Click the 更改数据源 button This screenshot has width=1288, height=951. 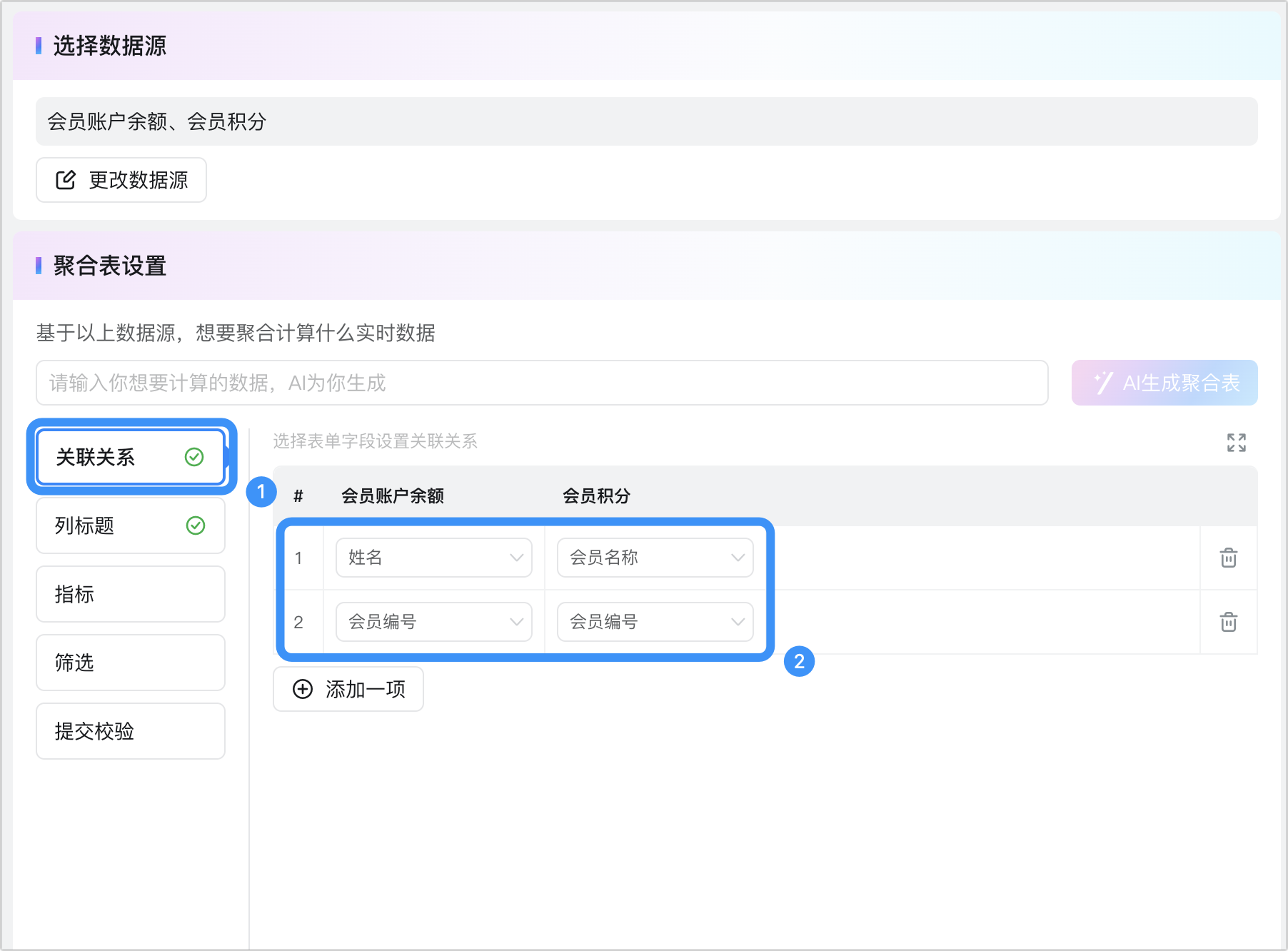[x=121, y=180]
